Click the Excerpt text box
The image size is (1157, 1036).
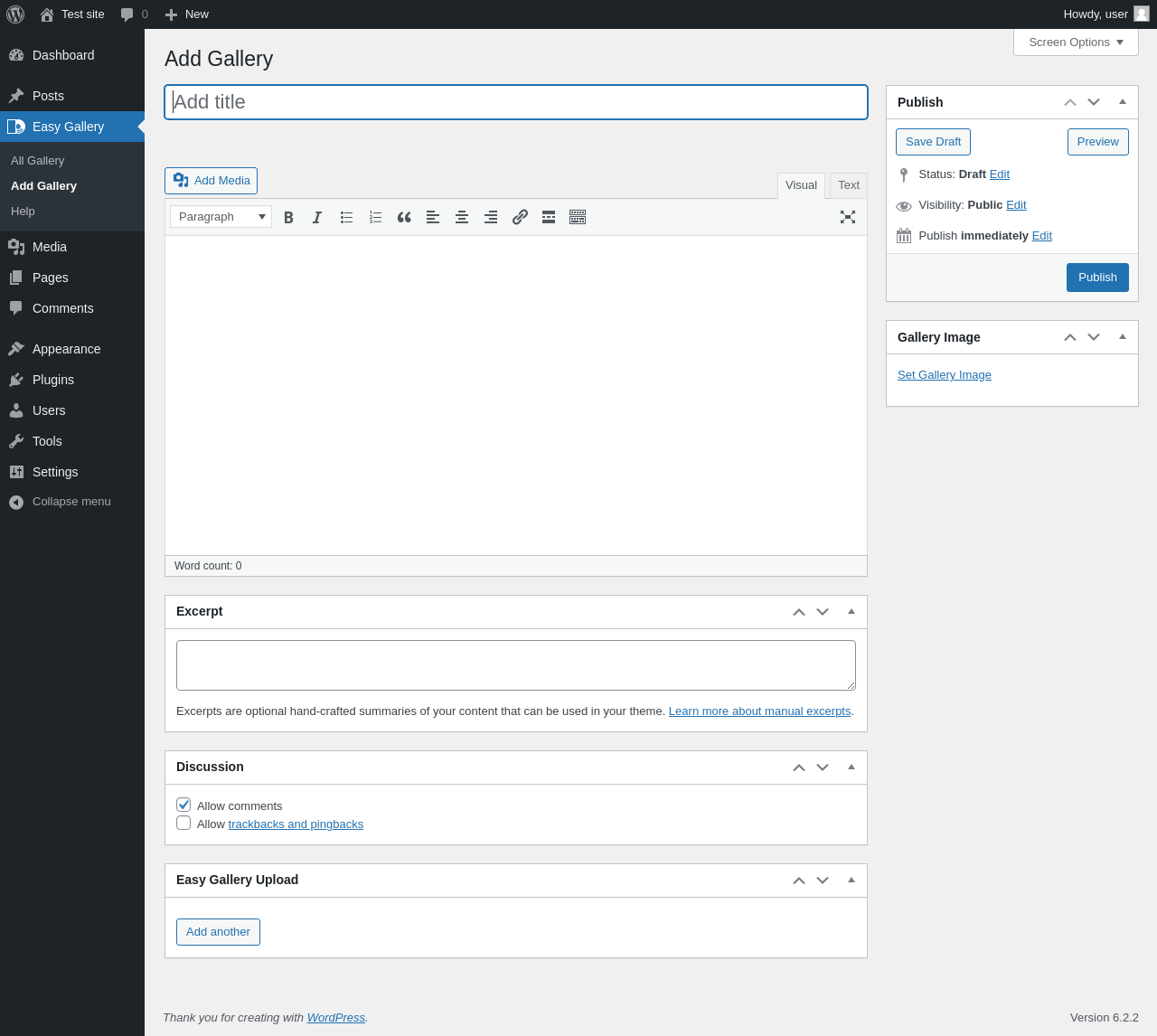click(x=516, y=665)
